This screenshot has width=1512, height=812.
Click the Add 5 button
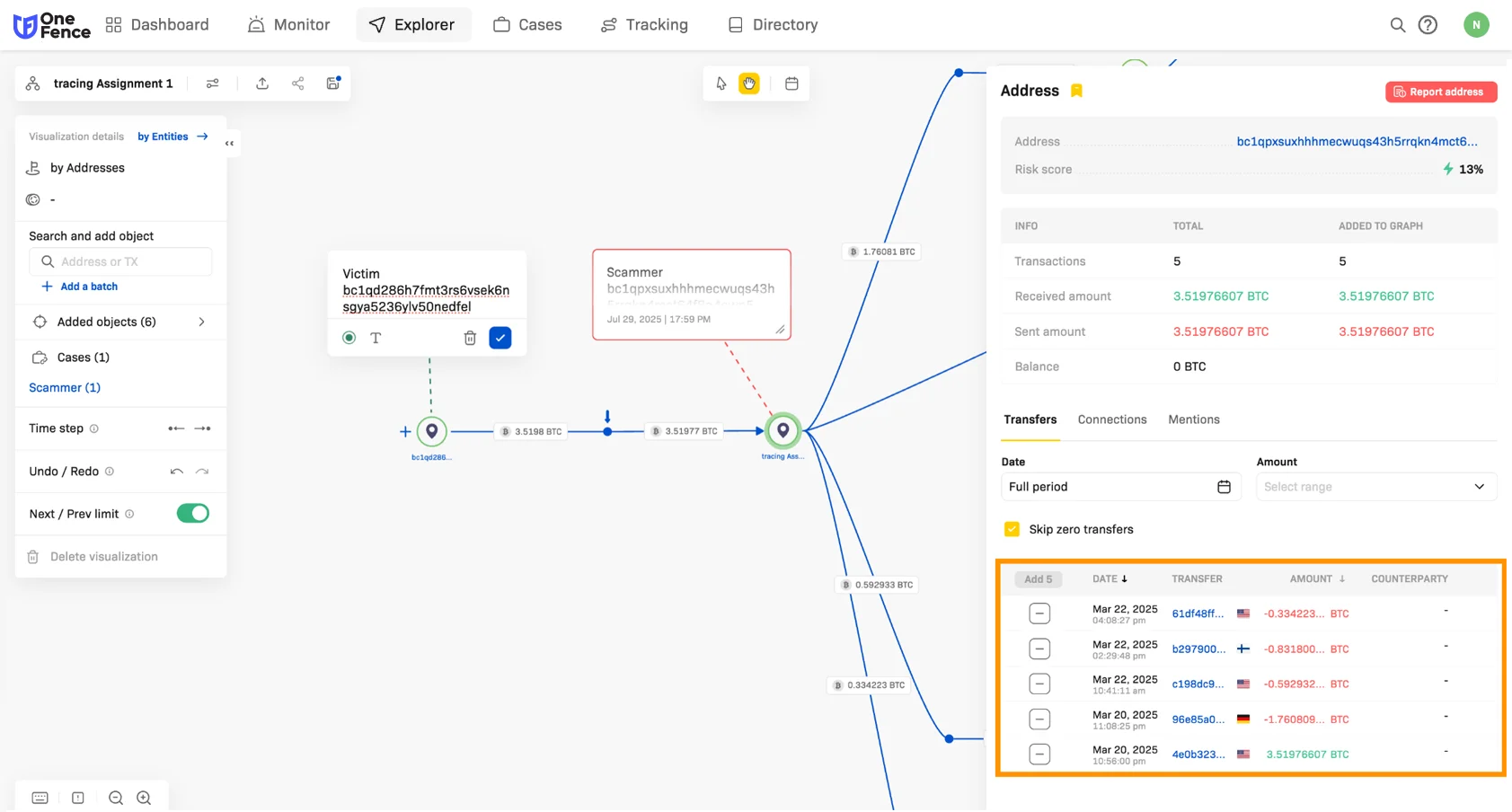1039,579
